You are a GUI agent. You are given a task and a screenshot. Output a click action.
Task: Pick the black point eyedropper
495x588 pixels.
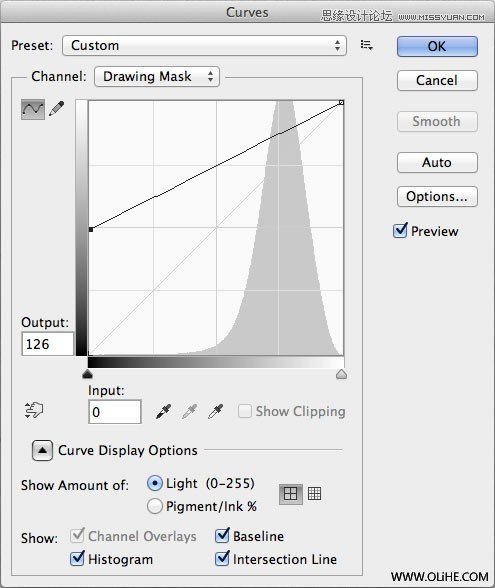pyautogui.click(x=164, y=411)
